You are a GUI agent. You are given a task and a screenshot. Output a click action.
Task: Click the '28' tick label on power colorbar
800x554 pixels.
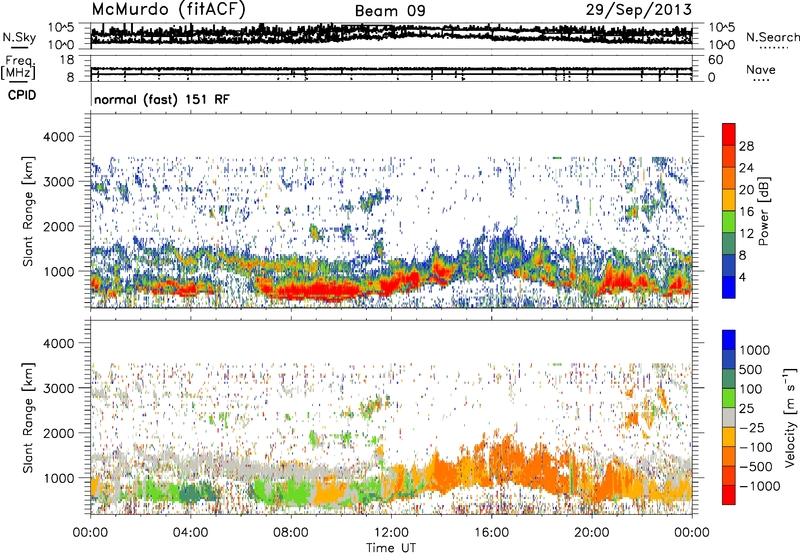(746, 146)
